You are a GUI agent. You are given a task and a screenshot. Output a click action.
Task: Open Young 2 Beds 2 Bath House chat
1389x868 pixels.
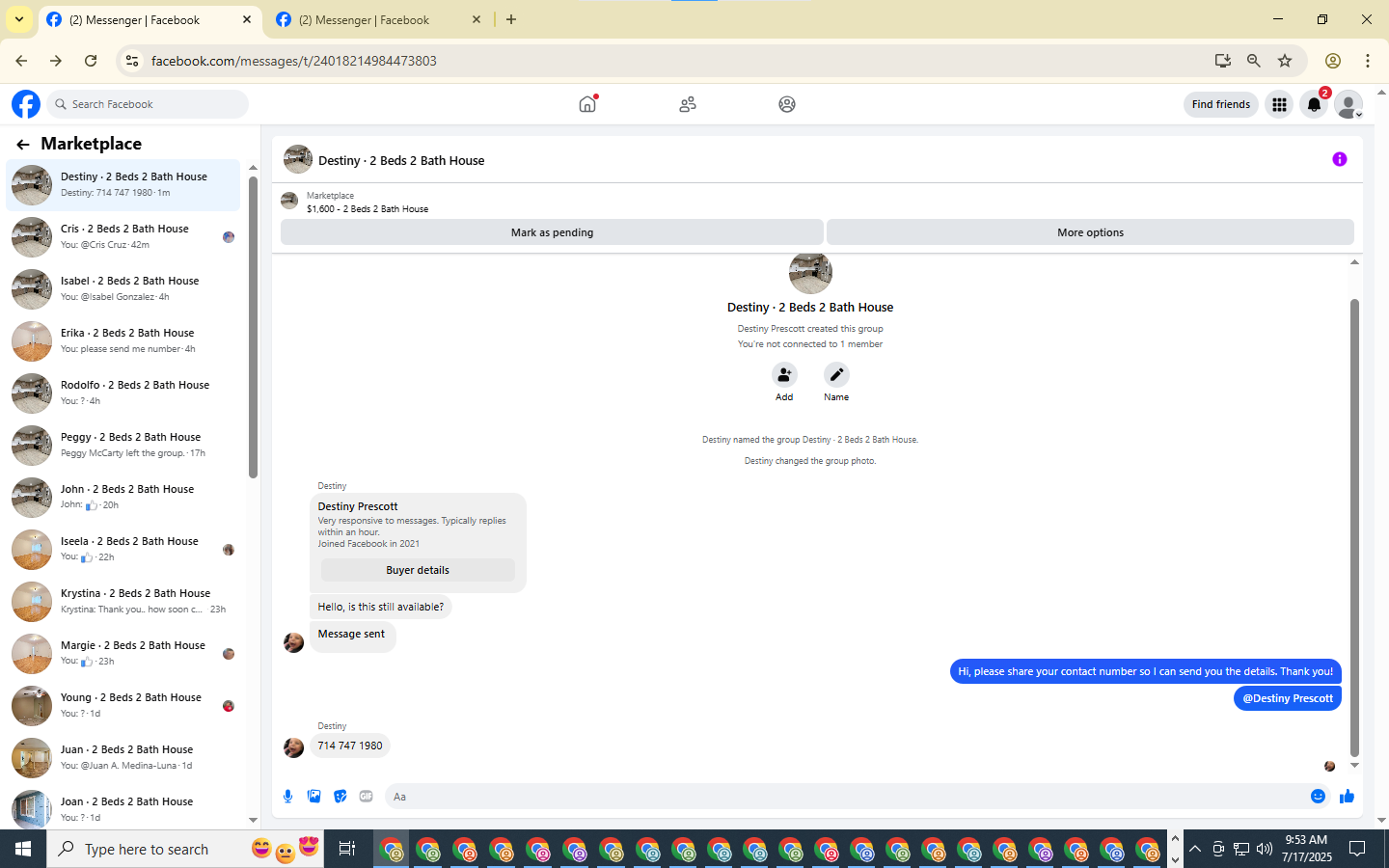coord(123,706)
